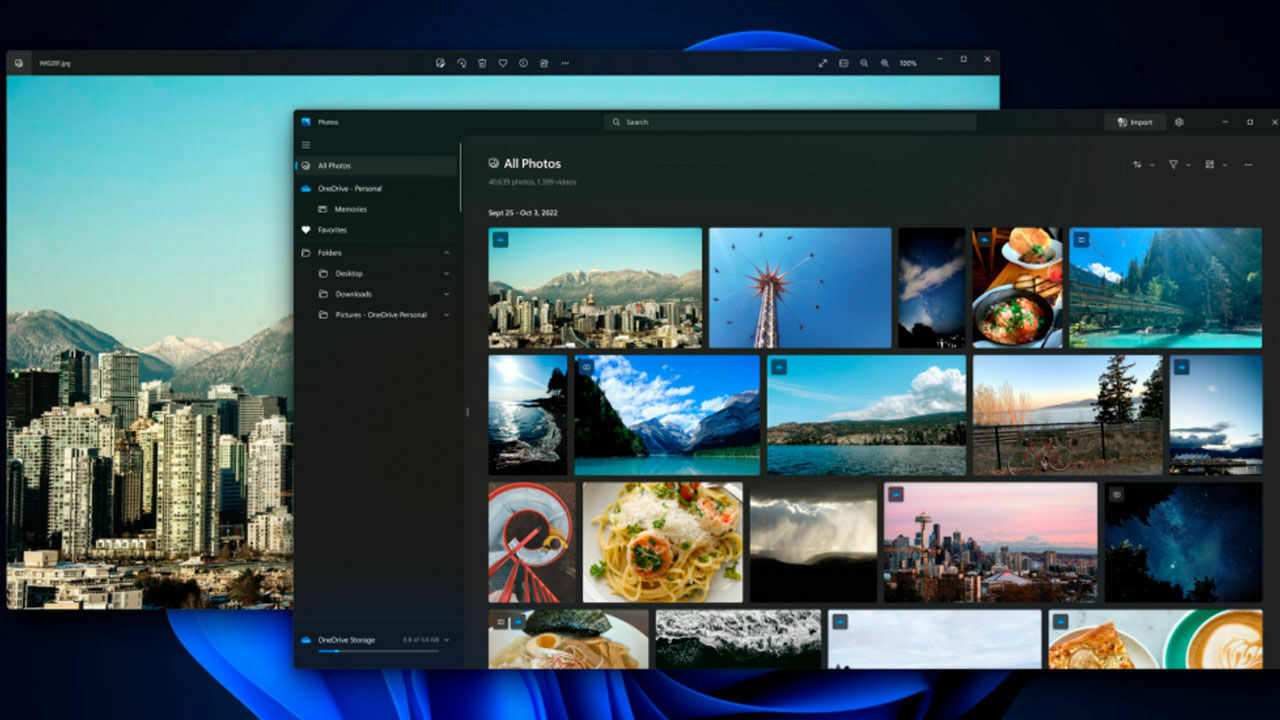The height and width of the screenshot is (720, 1280).
Task: Expand the Downloads folder chevron
Action: [447, 294]
